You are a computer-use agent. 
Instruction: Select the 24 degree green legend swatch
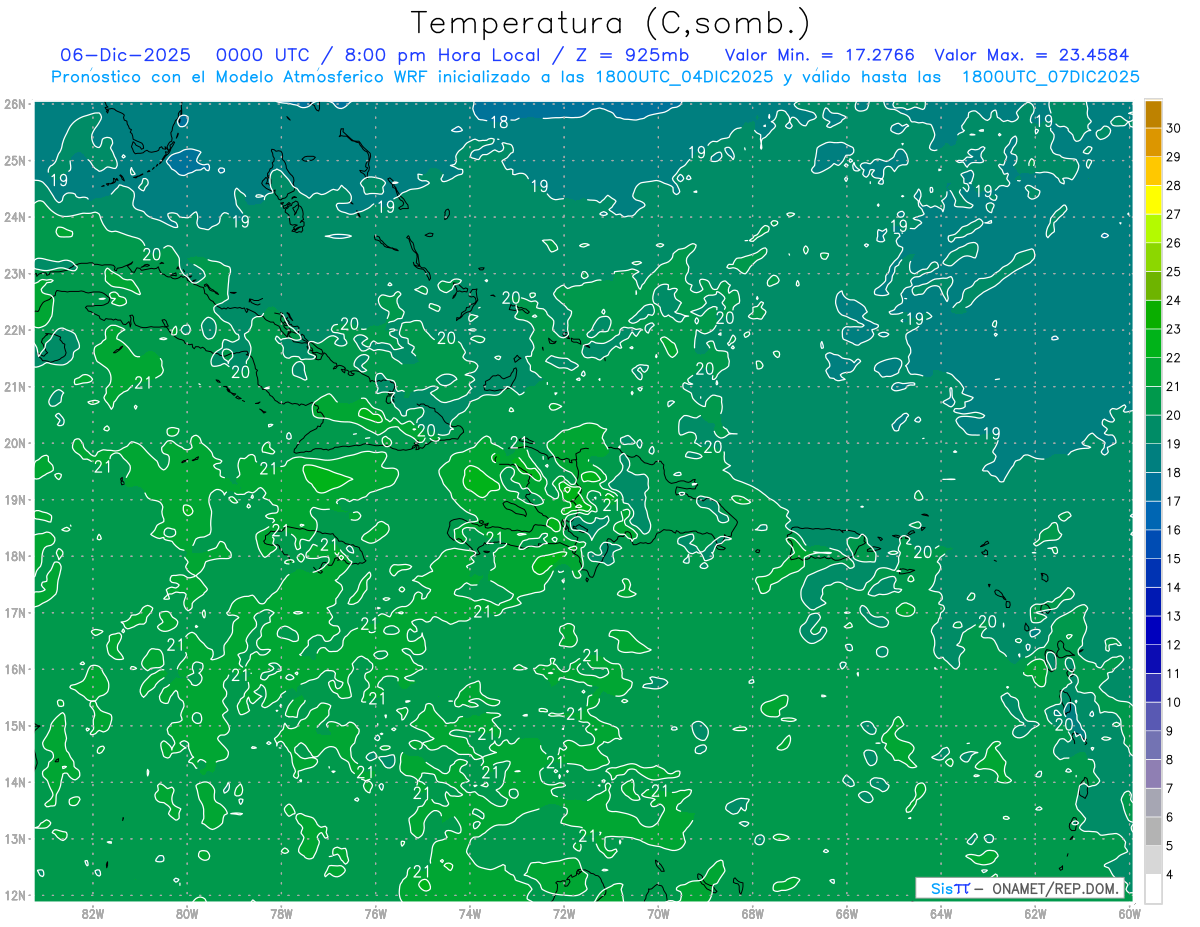(x=1153, y=286)
